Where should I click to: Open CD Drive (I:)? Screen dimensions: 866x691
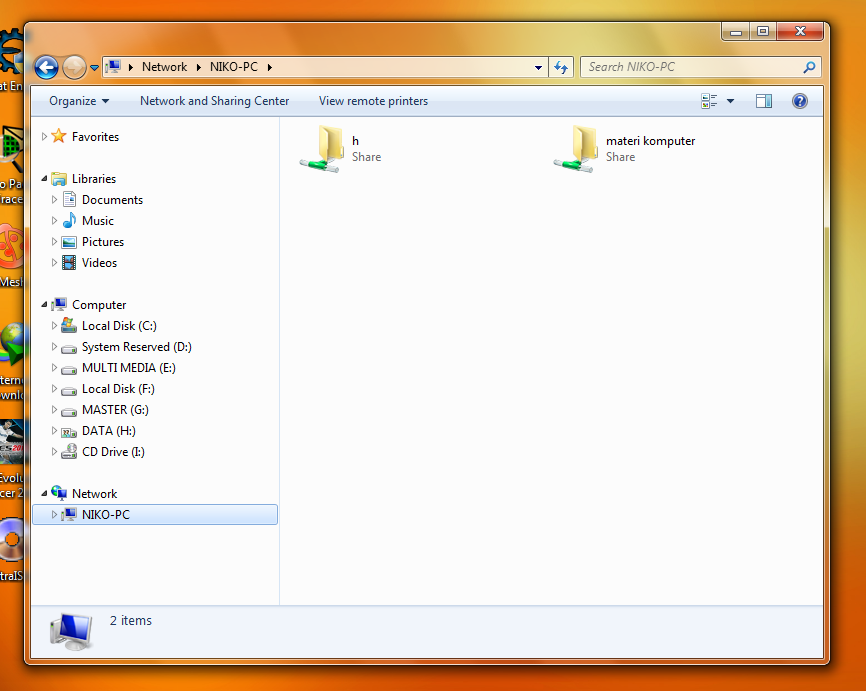(113, 452)
